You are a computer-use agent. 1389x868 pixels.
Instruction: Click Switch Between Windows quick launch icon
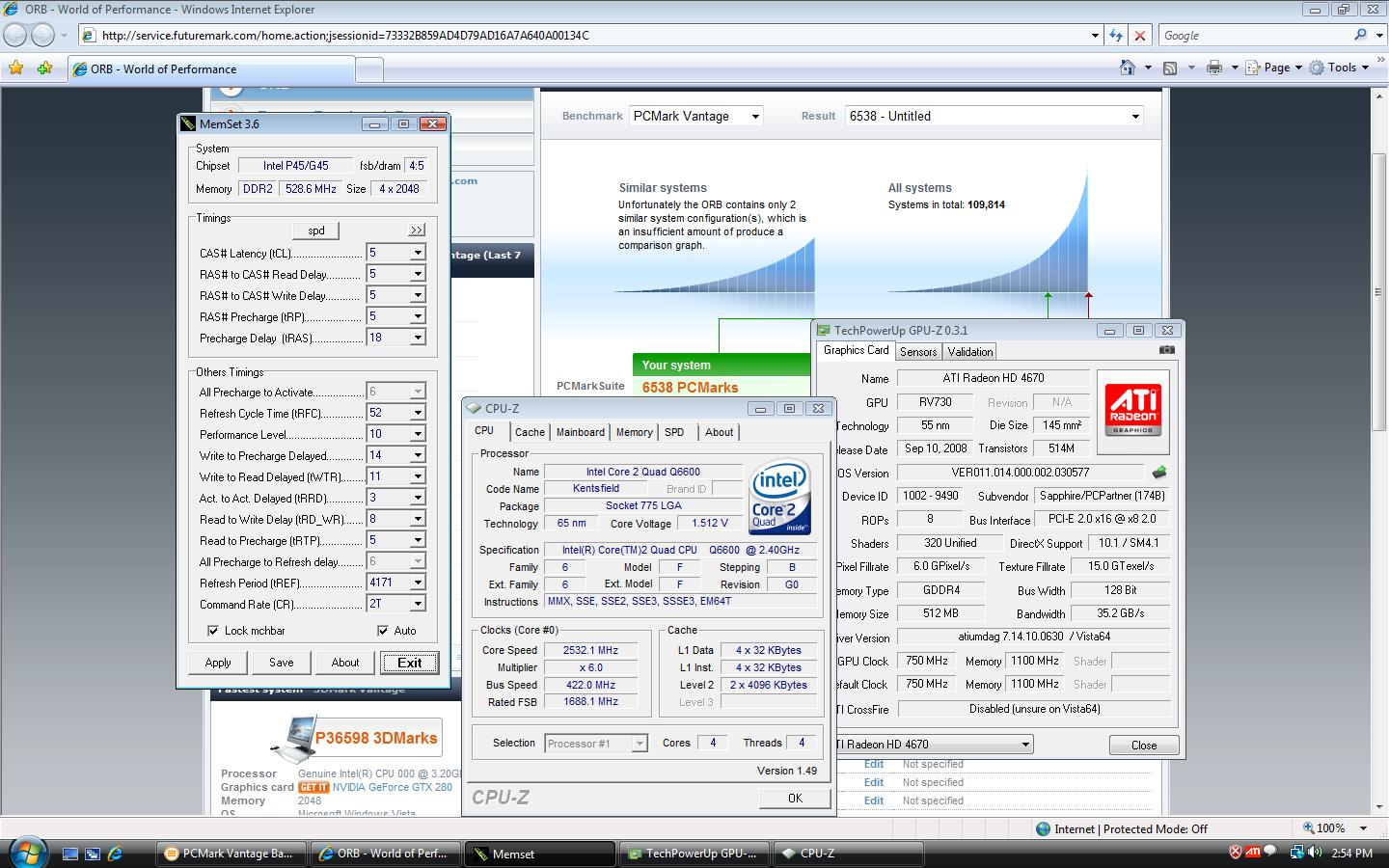pos(93,854)
